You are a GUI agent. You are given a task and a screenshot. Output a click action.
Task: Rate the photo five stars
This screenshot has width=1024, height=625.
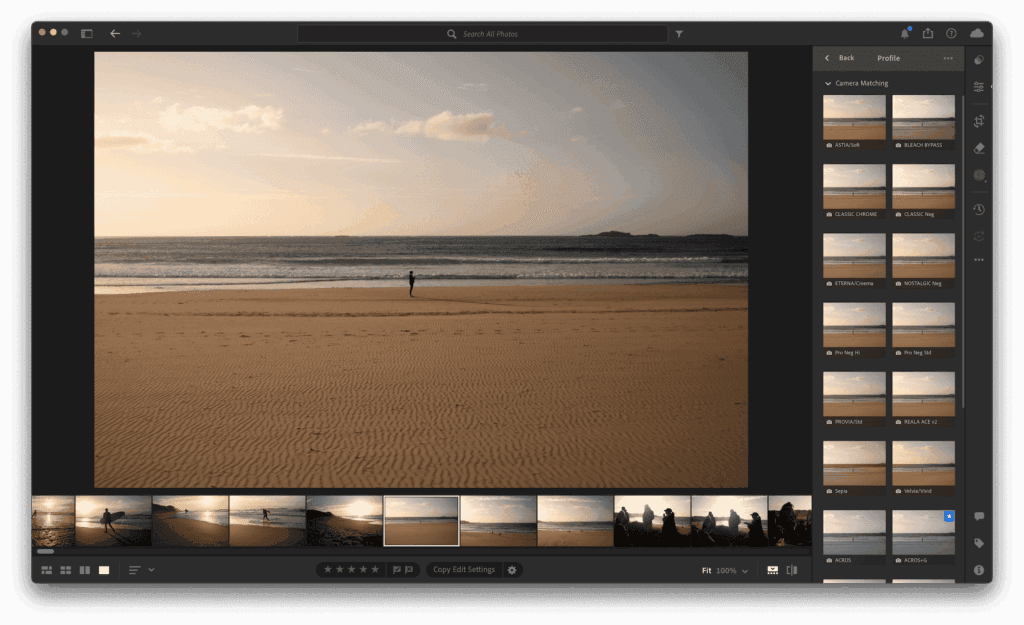click(376, 570)
